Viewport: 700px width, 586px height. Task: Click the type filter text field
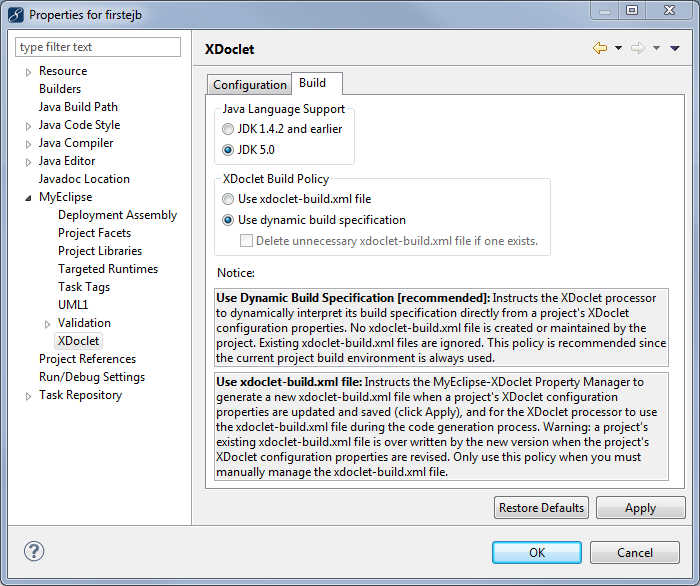pyautogui.click(x=98, y=47)
